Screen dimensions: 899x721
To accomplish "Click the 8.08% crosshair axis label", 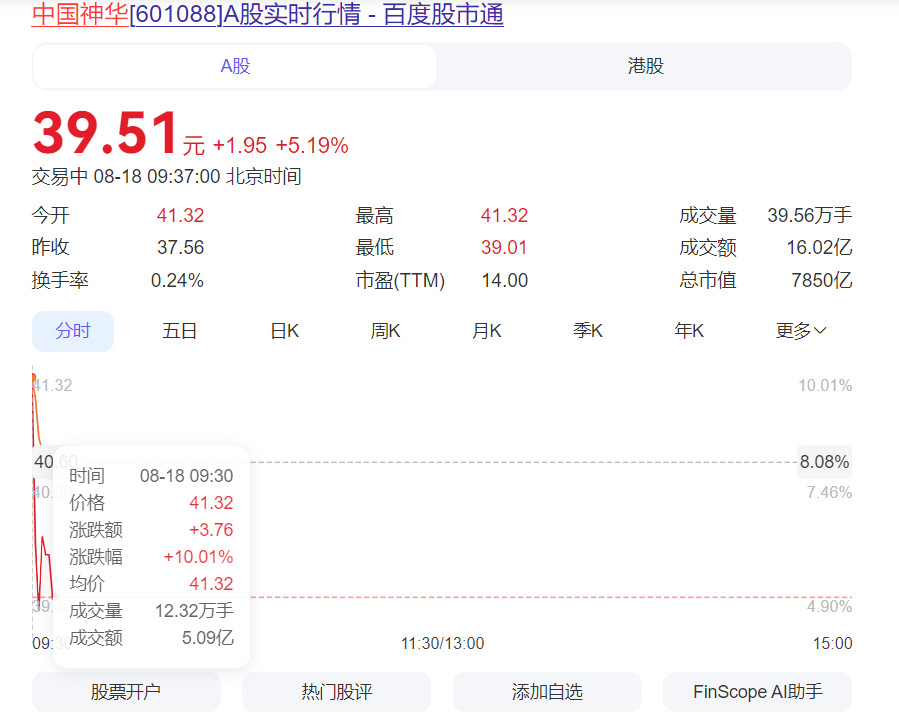I will click(824, 462).
